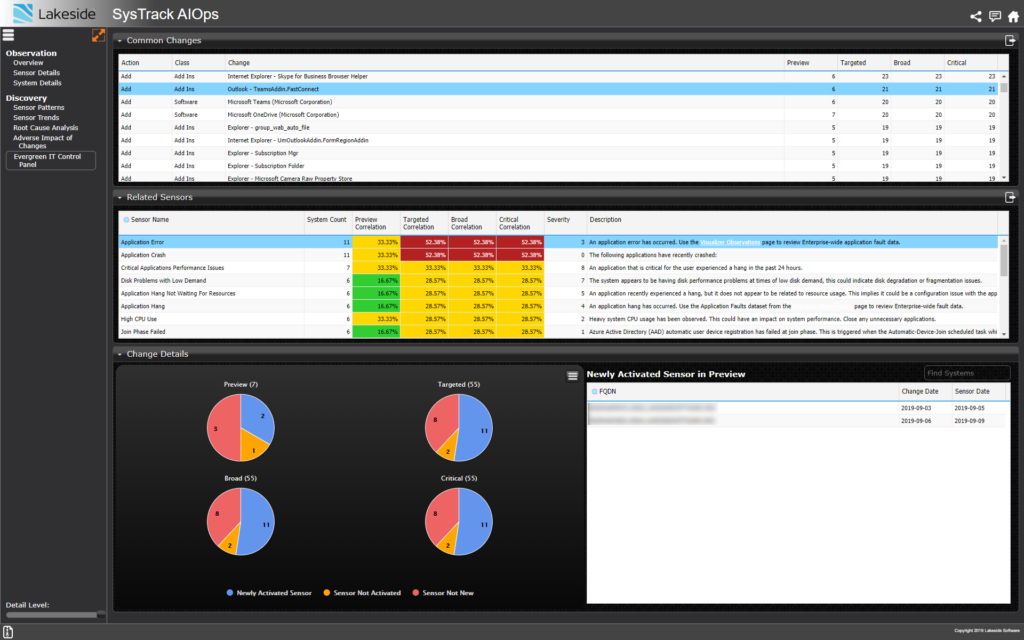Click the Related Sensors vertical scrollbar

tap(1004, 287)
